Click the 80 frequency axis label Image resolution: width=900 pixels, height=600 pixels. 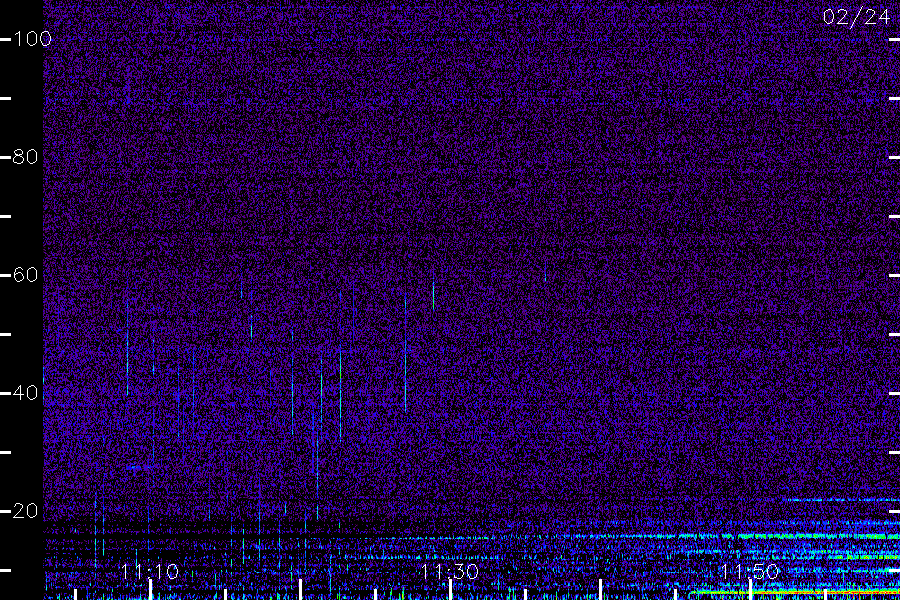tap(25, 157)
